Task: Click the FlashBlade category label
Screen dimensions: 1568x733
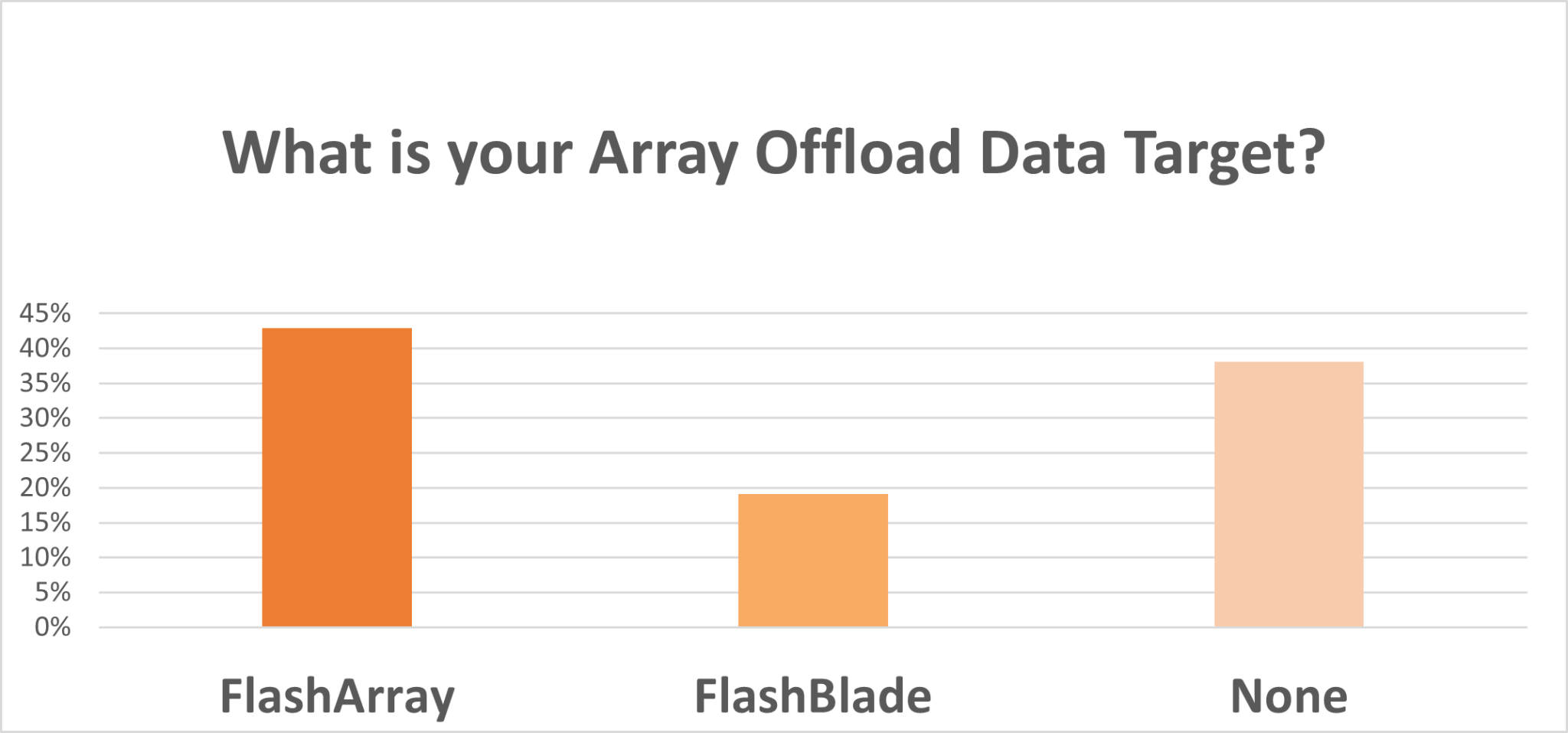Action: coord(813,696)
